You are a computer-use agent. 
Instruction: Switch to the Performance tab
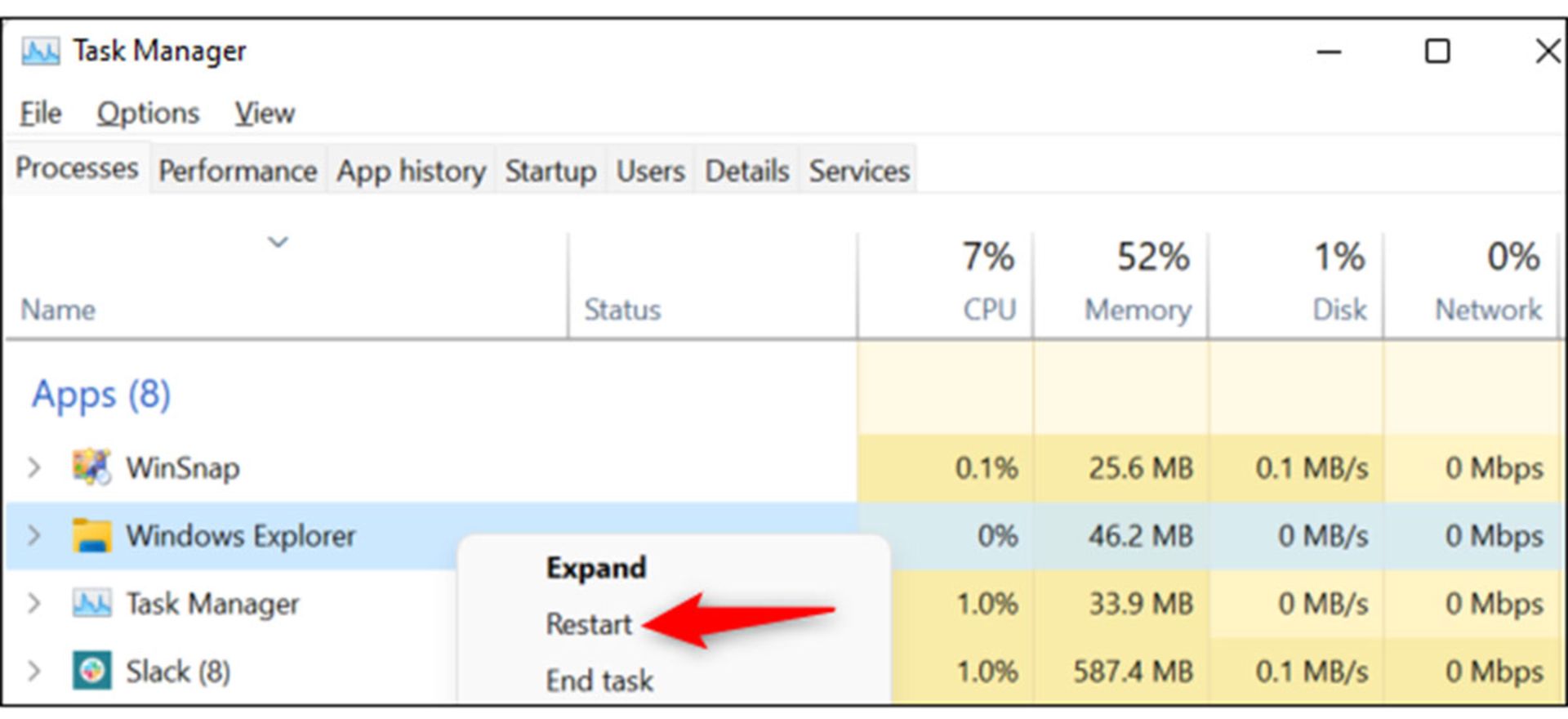click(x=238, y=170)
